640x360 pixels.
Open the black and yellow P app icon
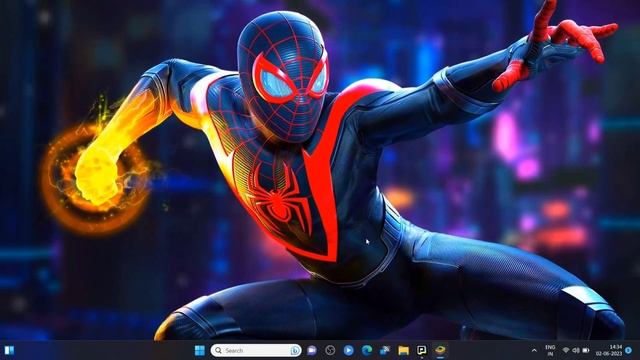tap(422, 350)
